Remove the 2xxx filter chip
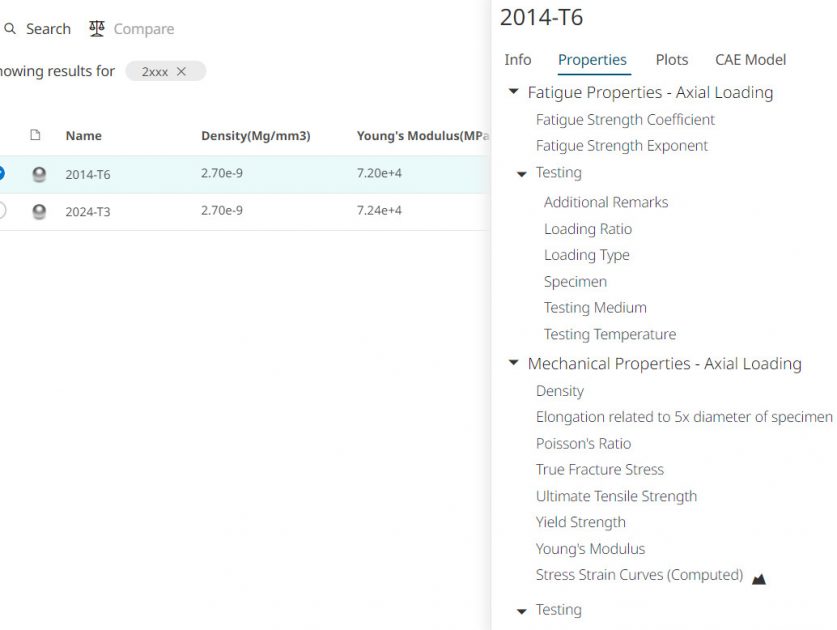This screenshot has width=837, height=630. tap(181, 72)
